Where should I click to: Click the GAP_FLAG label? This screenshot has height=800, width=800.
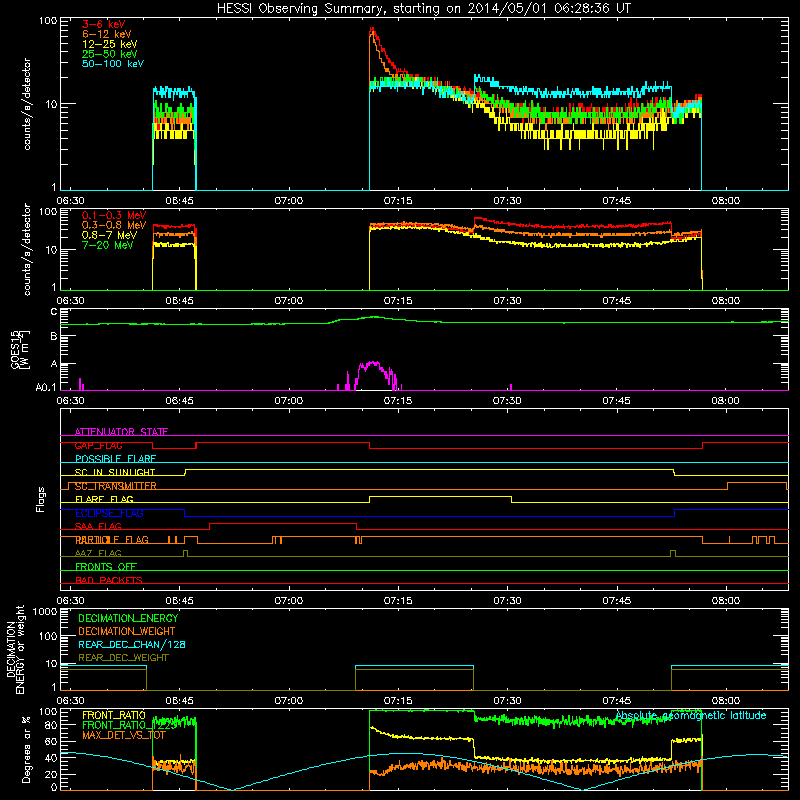click(x=98, y=445)
